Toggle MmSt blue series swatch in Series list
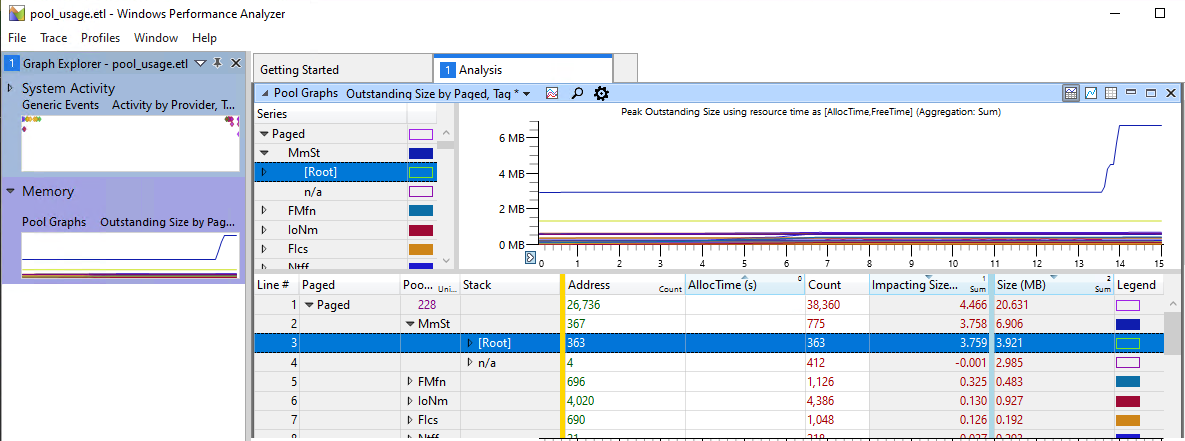This screenshot has height=441, width=1185. [421, 153]
